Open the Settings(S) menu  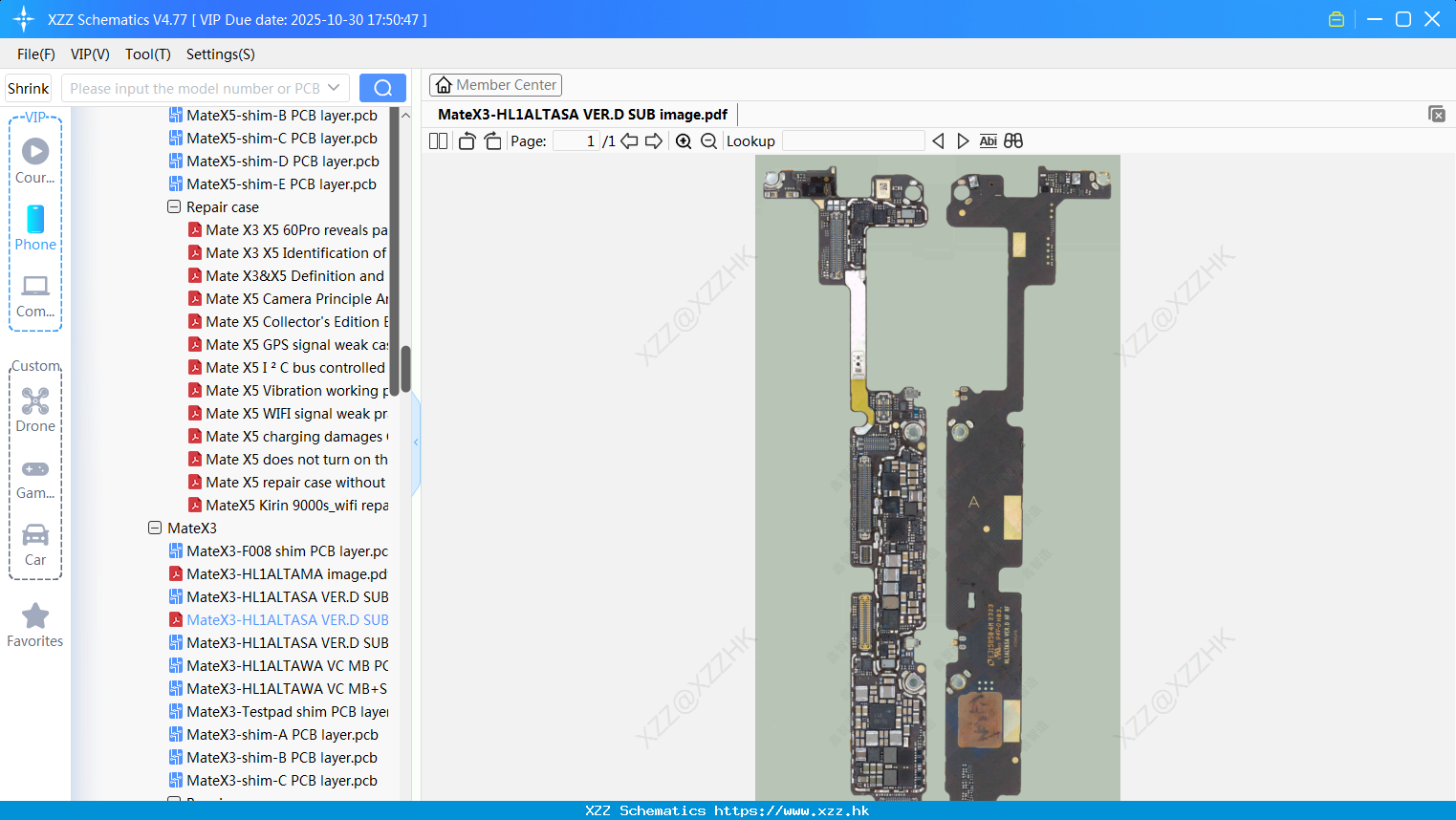coord(221,54)
